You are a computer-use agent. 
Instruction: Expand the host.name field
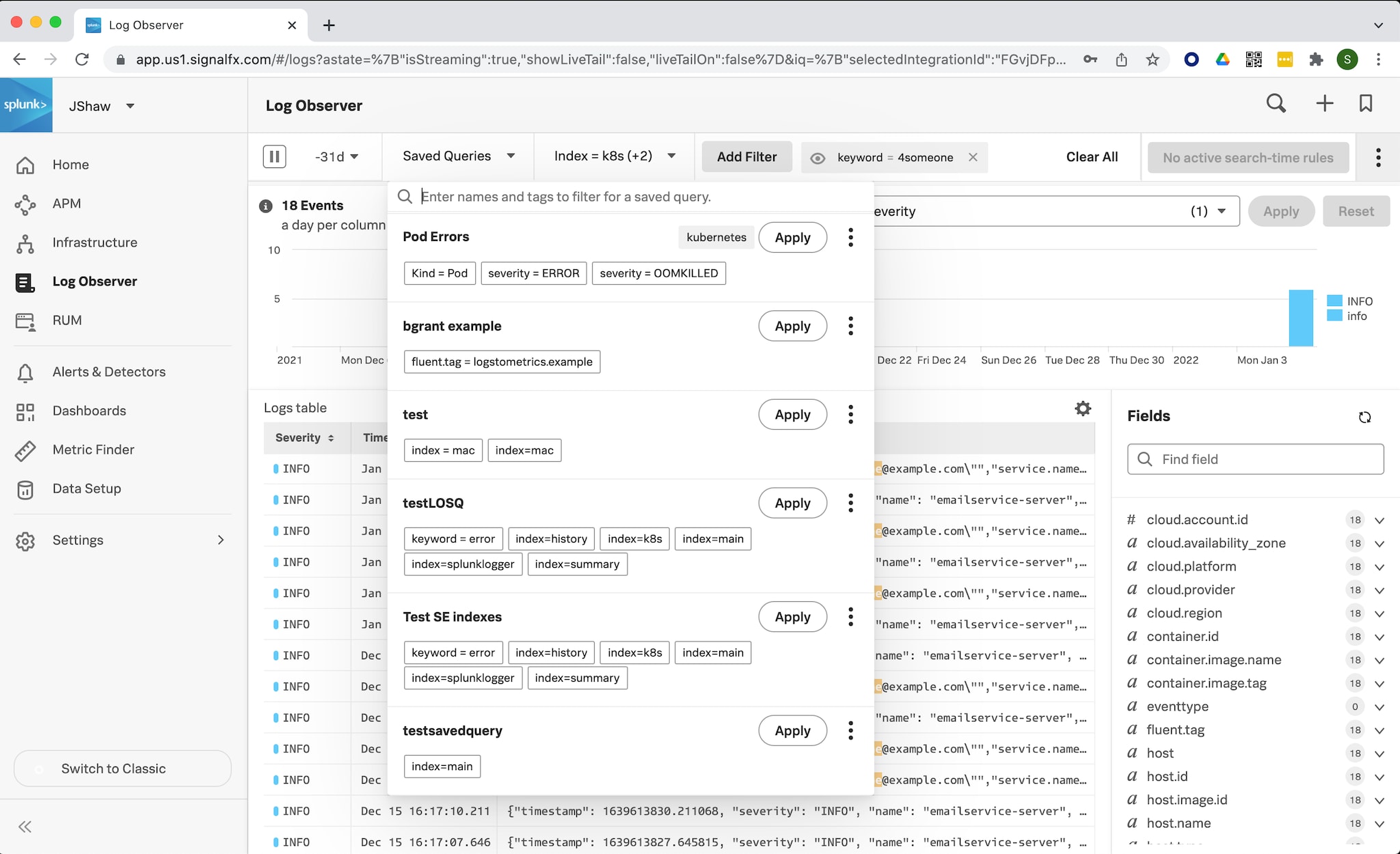pos(1379,824)
